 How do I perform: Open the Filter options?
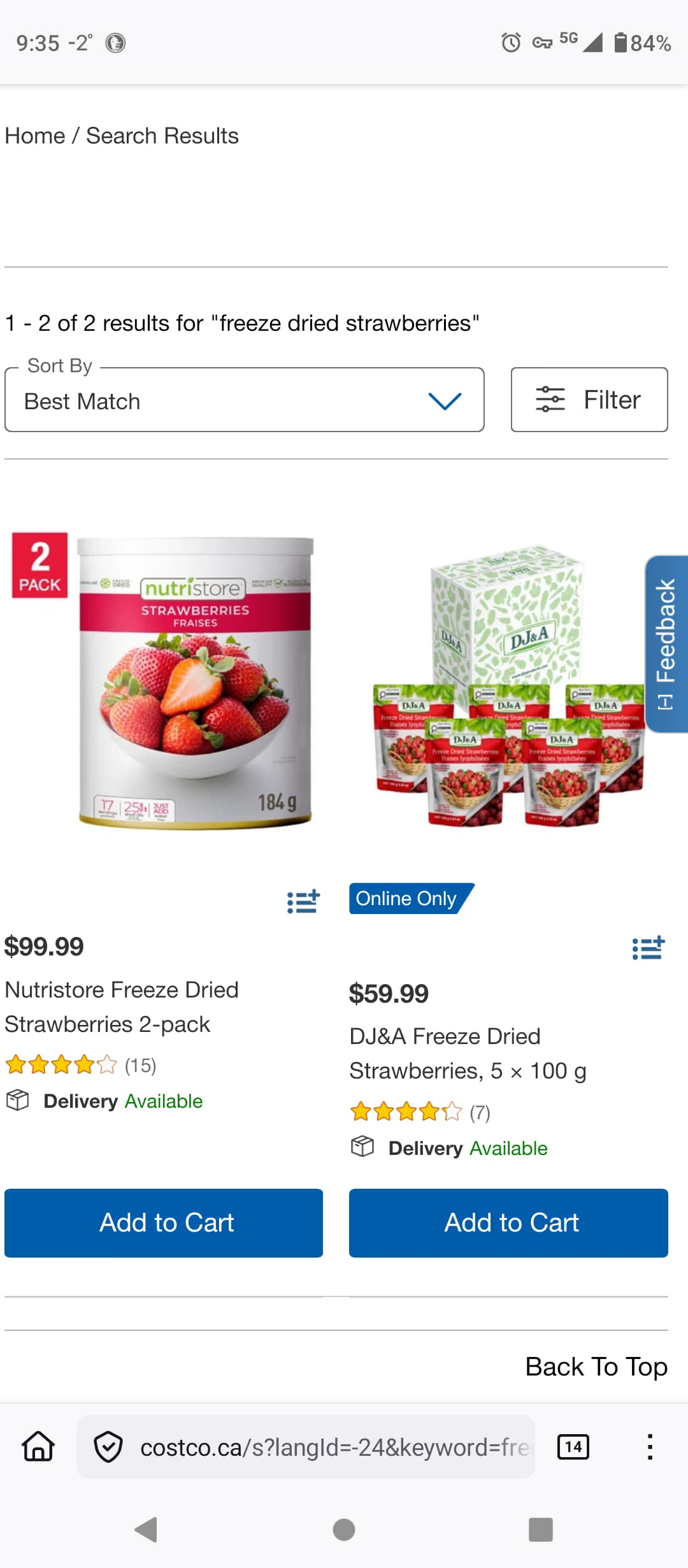coord(589,400)
